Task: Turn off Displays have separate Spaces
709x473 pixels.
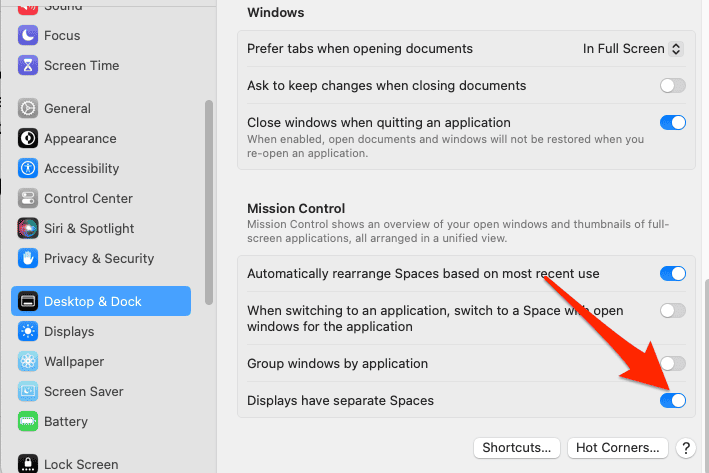Action: (673, 401)
